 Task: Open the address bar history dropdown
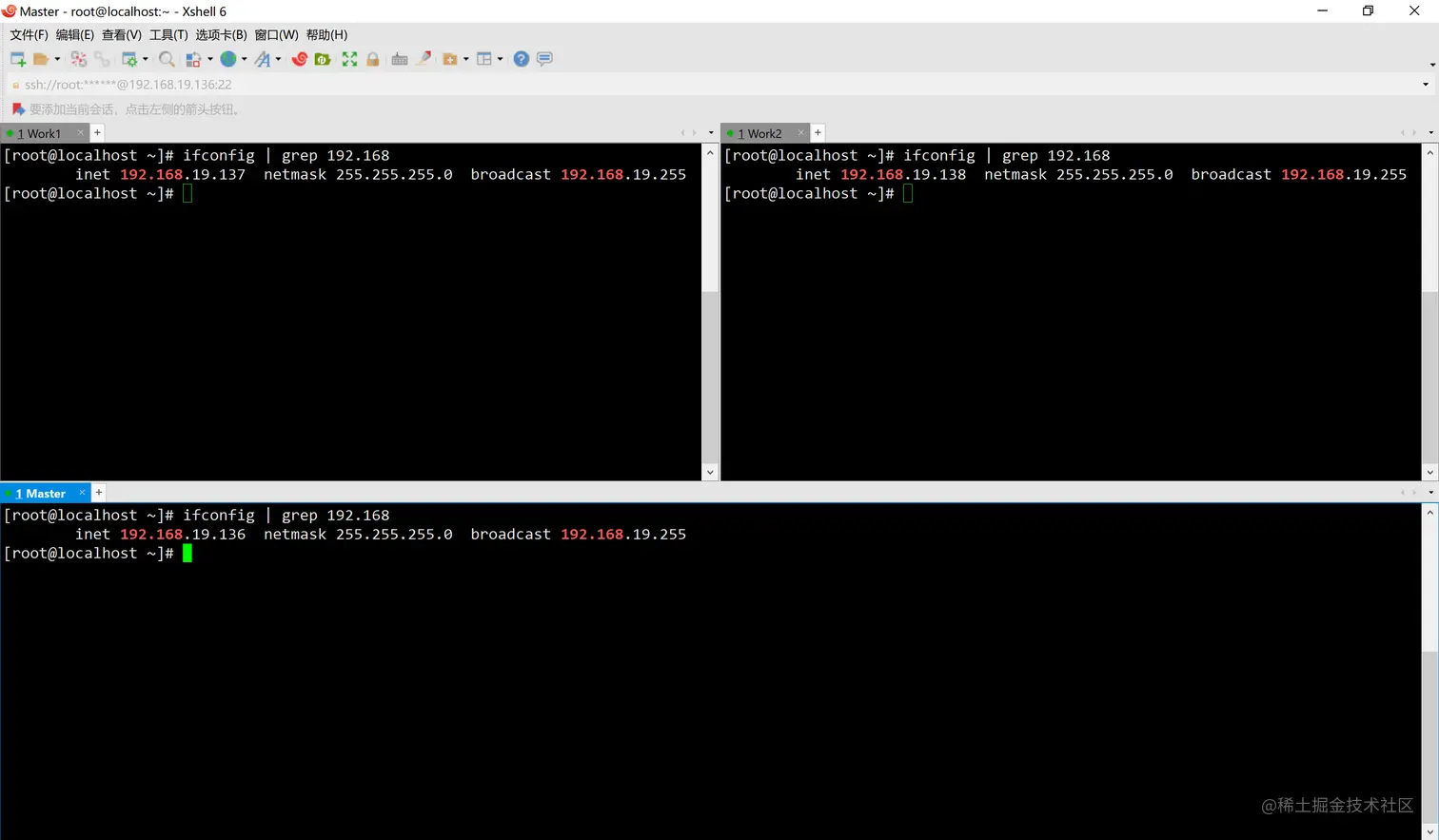click(1425, 85)
